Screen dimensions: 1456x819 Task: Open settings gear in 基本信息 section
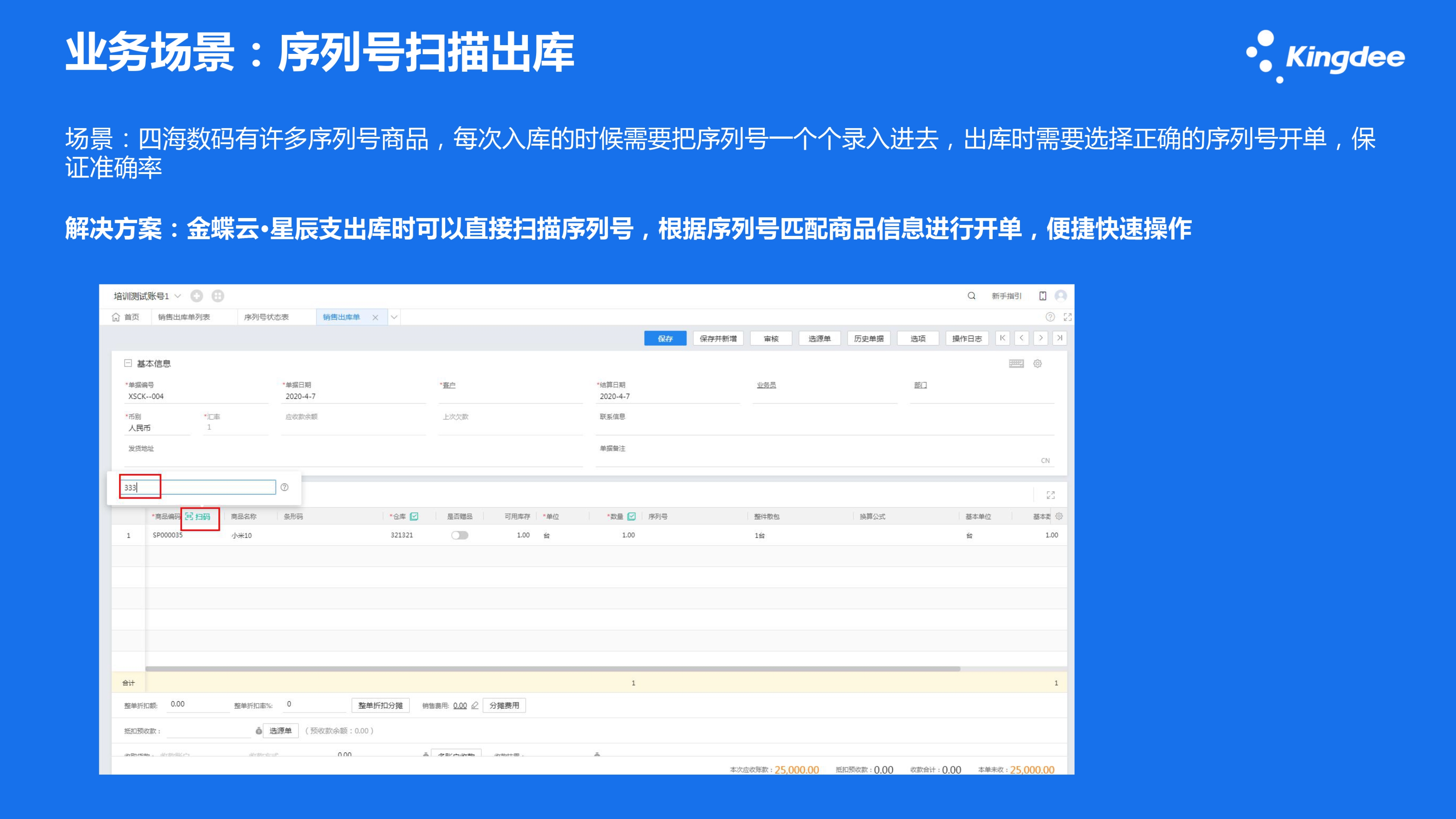tap(1037, 364)
